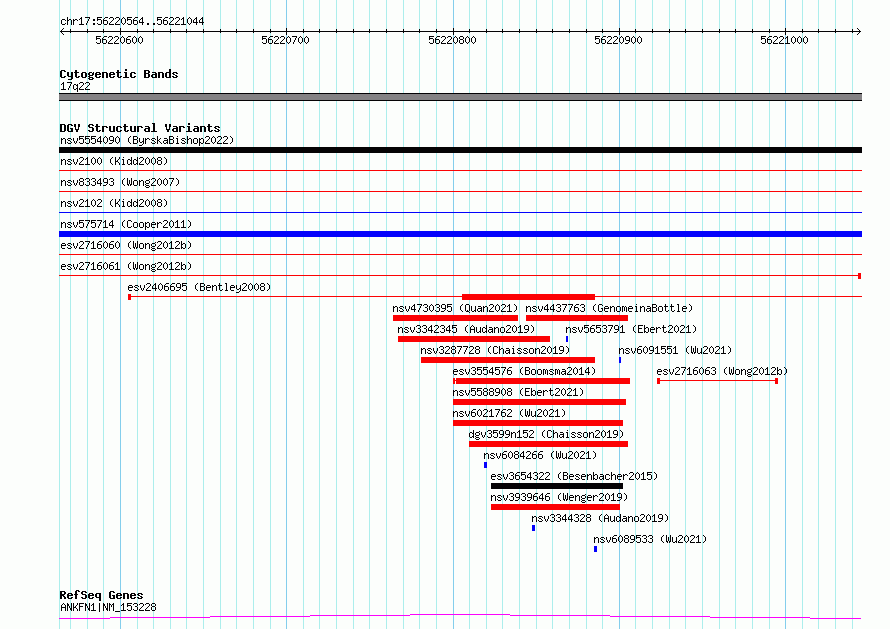Open nsv833493 (Wong2007) variant

(x=120, y=182)
